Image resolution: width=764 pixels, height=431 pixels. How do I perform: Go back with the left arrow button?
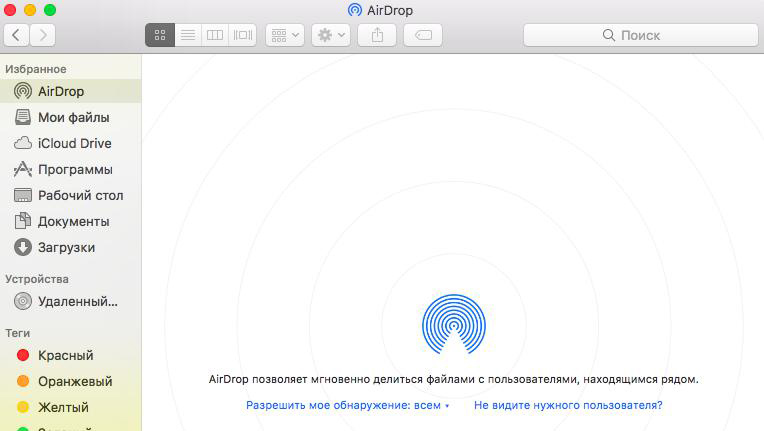16,35
